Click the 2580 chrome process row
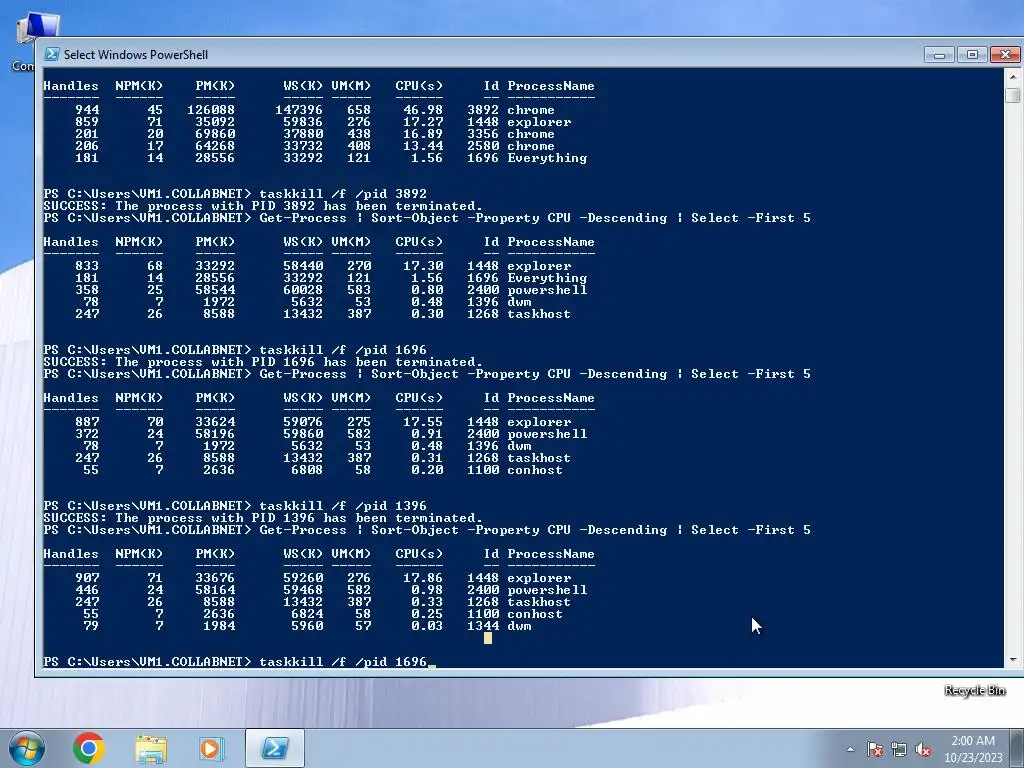 pos(315,146)
